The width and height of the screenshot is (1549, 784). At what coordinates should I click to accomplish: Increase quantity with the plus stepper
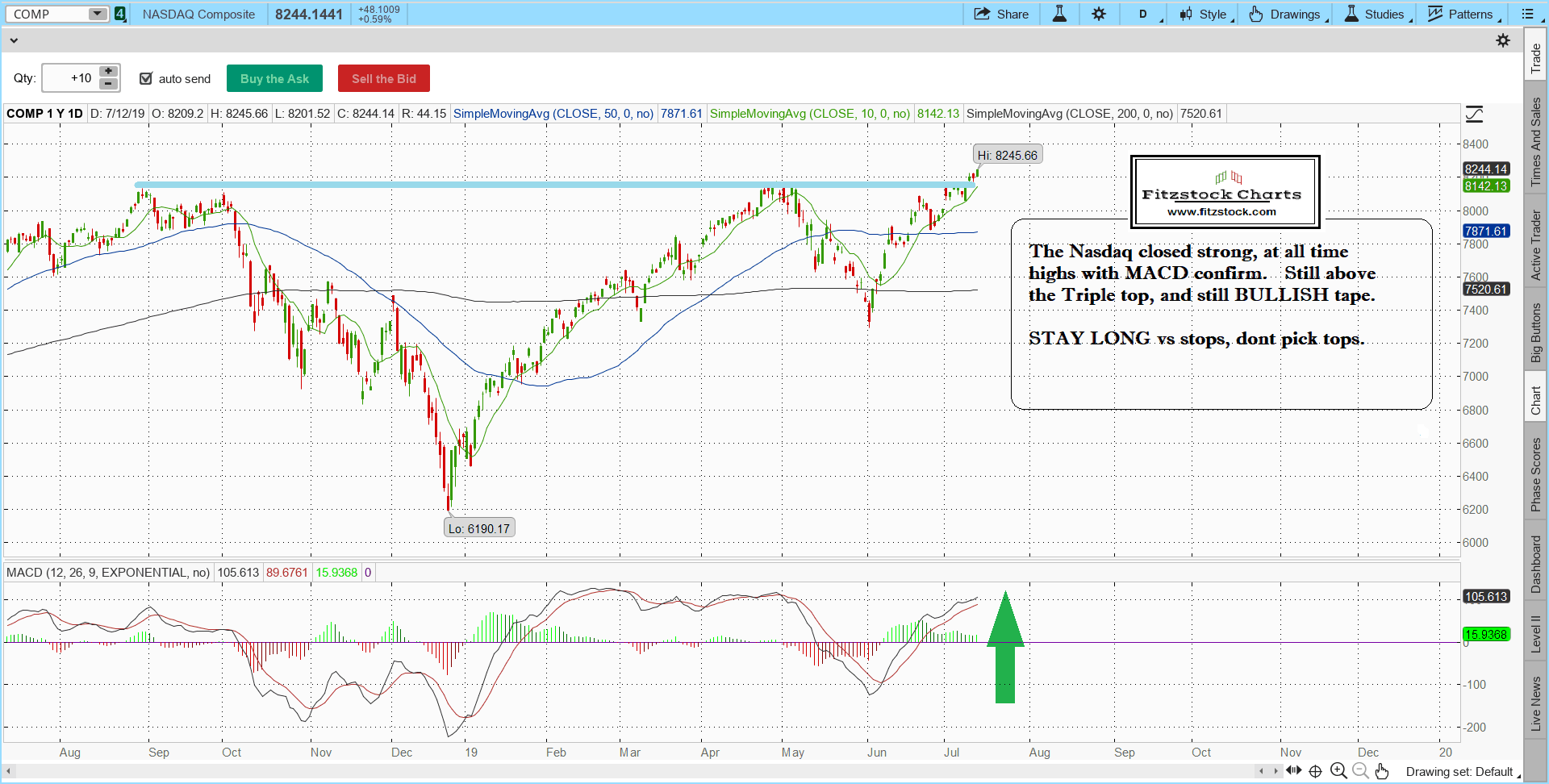pyautogui.click(x=108, y=72)
